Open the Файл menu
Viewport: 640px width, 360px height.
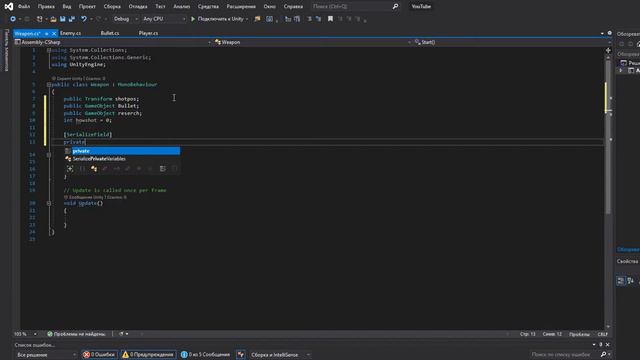point(24,7)
